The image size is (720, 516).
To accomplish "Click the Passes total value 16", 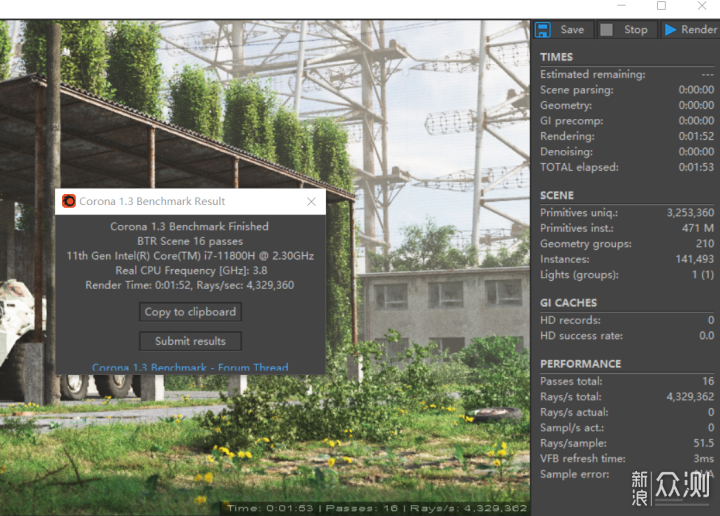I will point(708,381).
